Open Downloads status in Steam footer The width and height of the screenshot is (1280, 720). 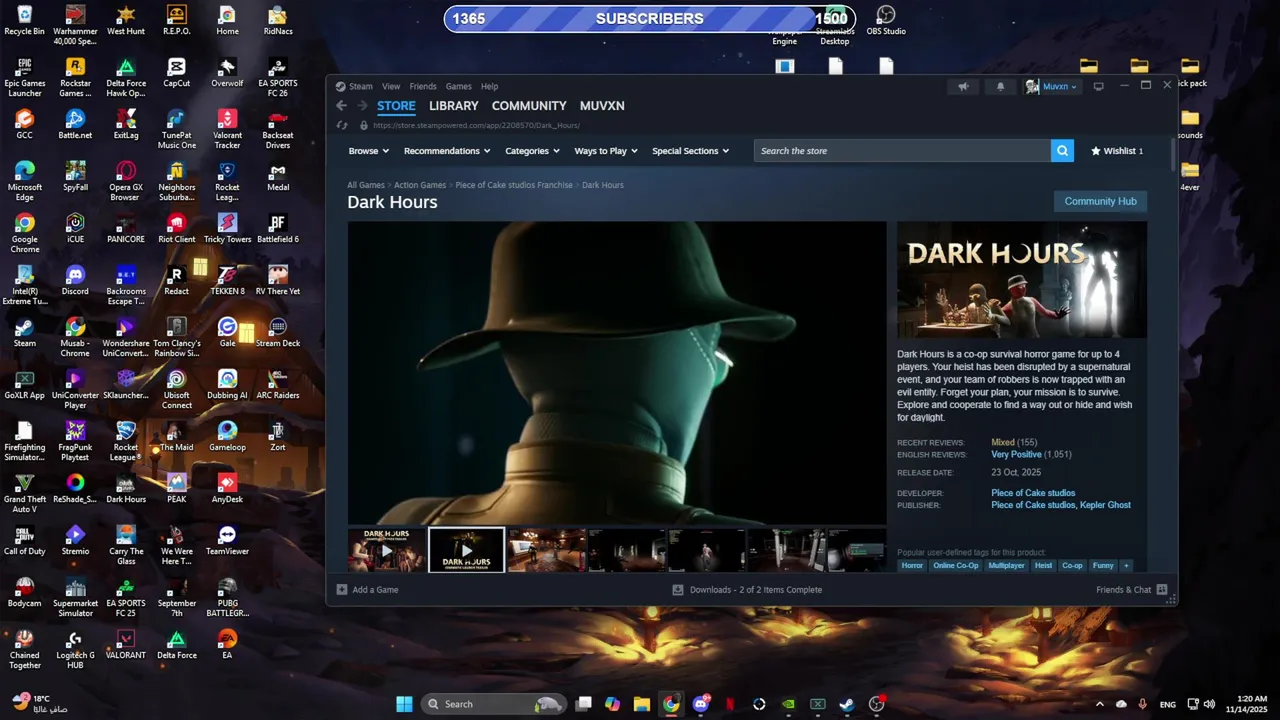(x=747, y=590)
